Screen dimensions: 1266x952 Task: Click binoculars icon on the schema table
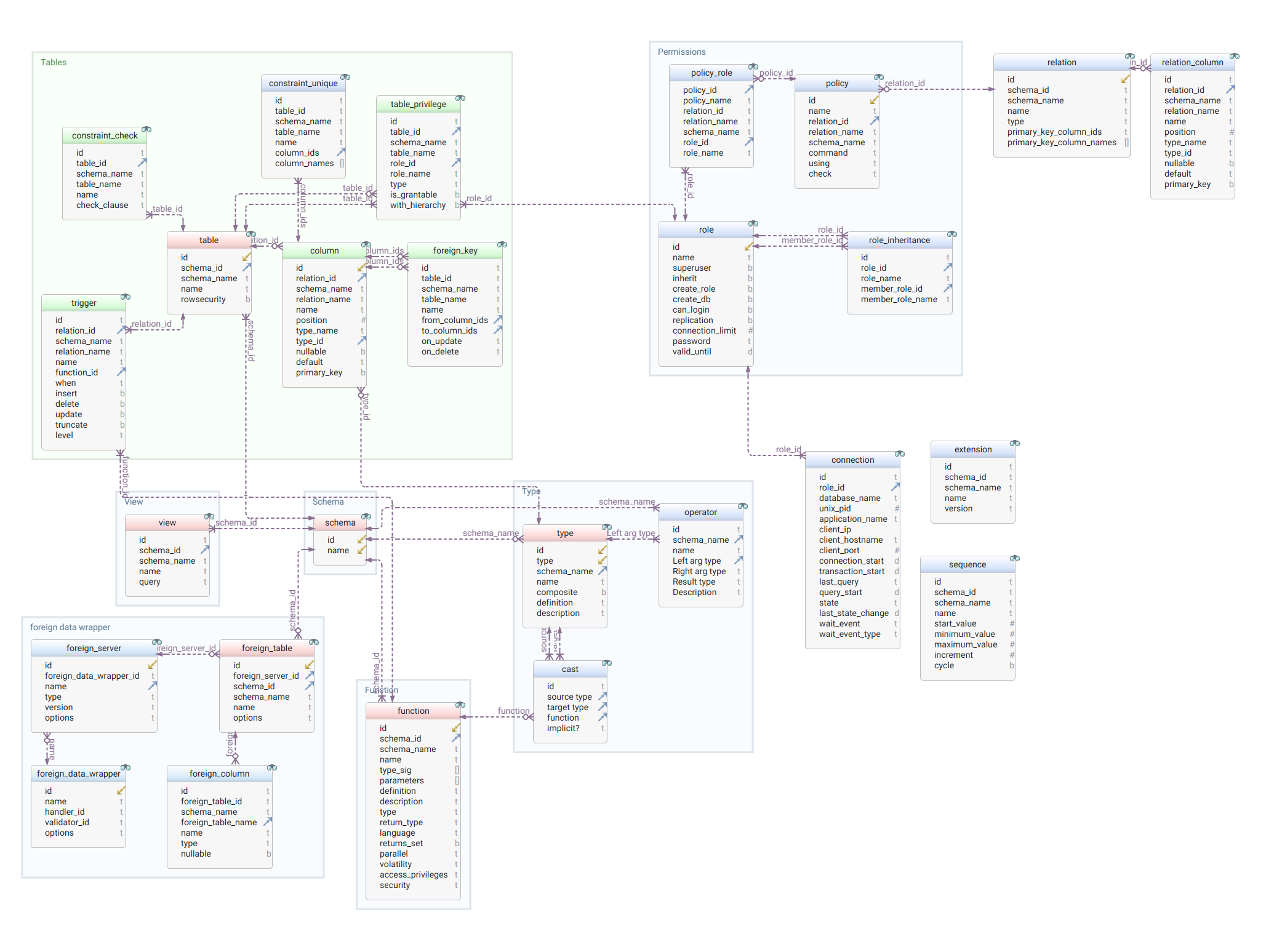point(366,517)
